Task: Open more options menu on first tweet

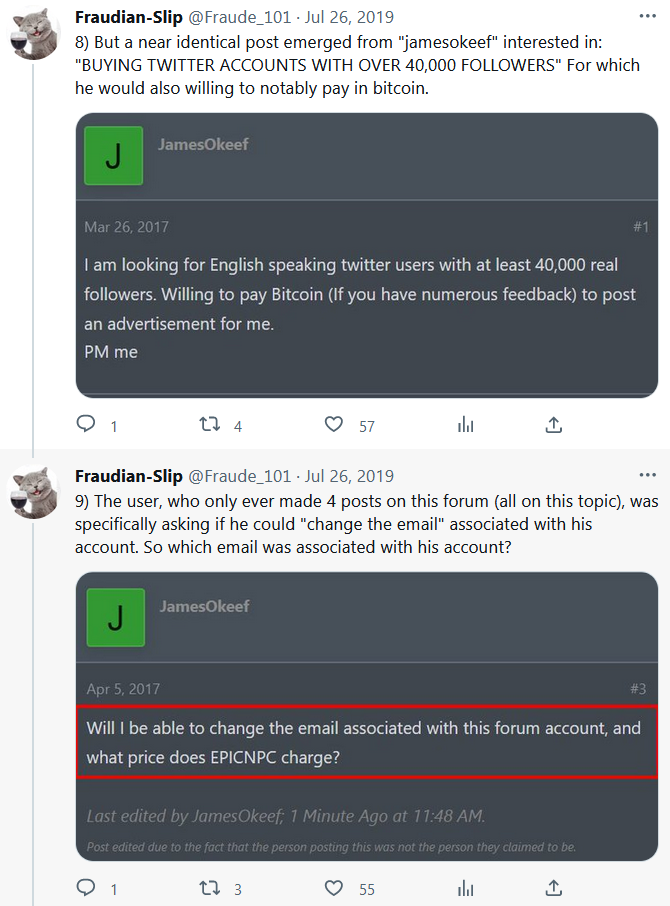Action: [x=648, y=17]
